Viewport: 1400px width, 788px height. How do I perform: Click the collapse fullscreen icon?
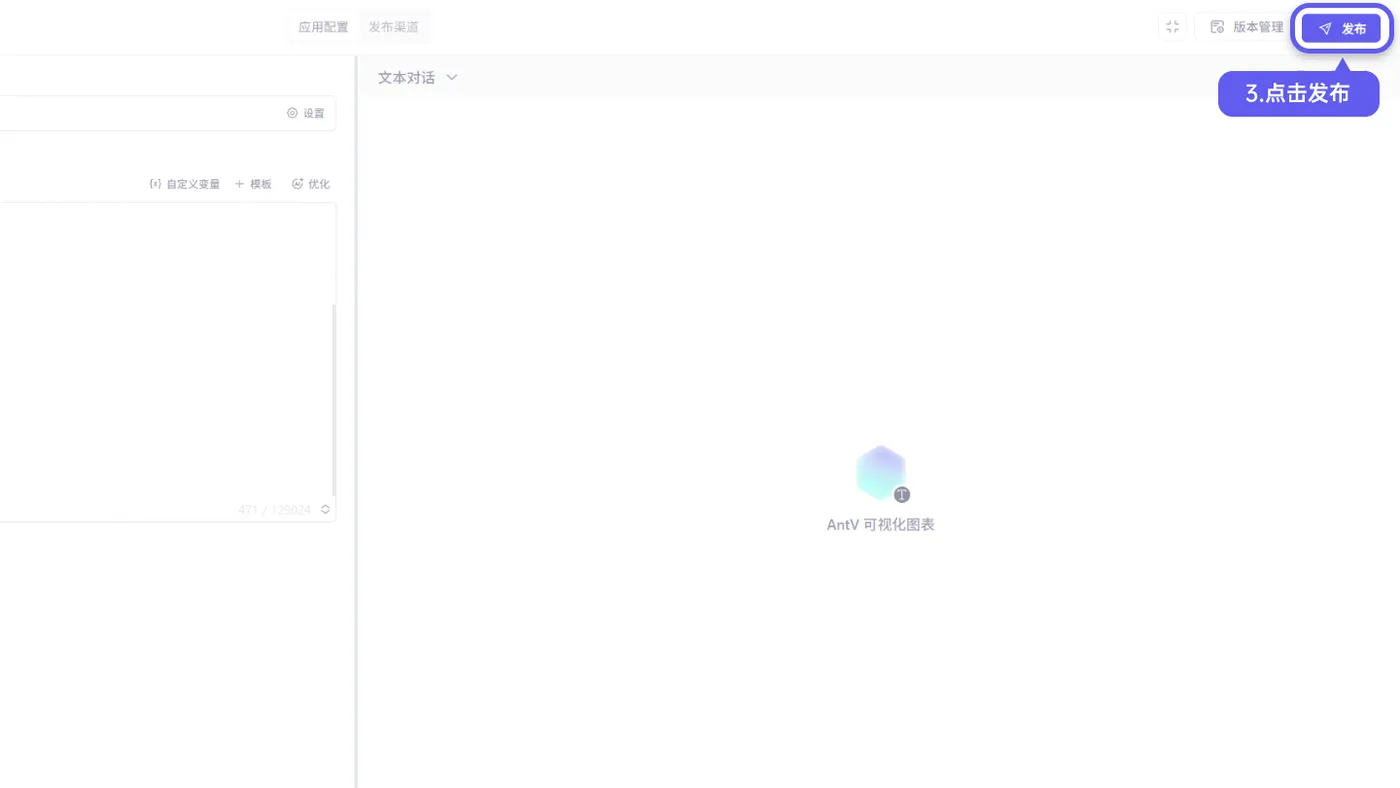coord(1172,27)
